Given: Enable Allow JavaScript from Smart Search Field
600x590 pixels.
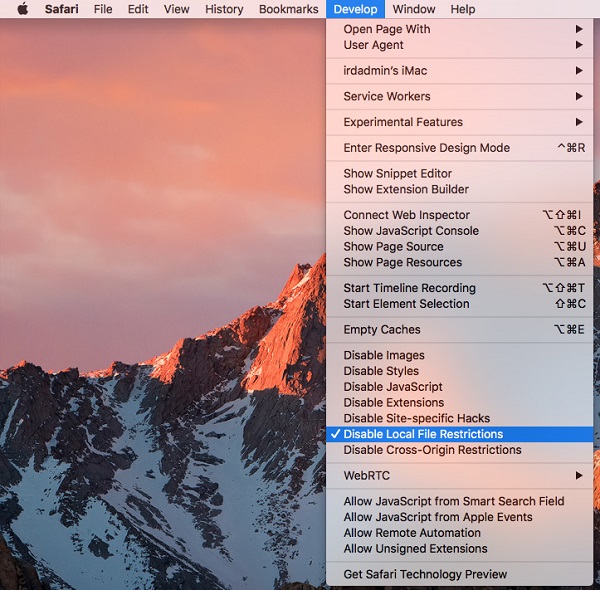Looking at the screenshot, I should click(x=460, y=501).
